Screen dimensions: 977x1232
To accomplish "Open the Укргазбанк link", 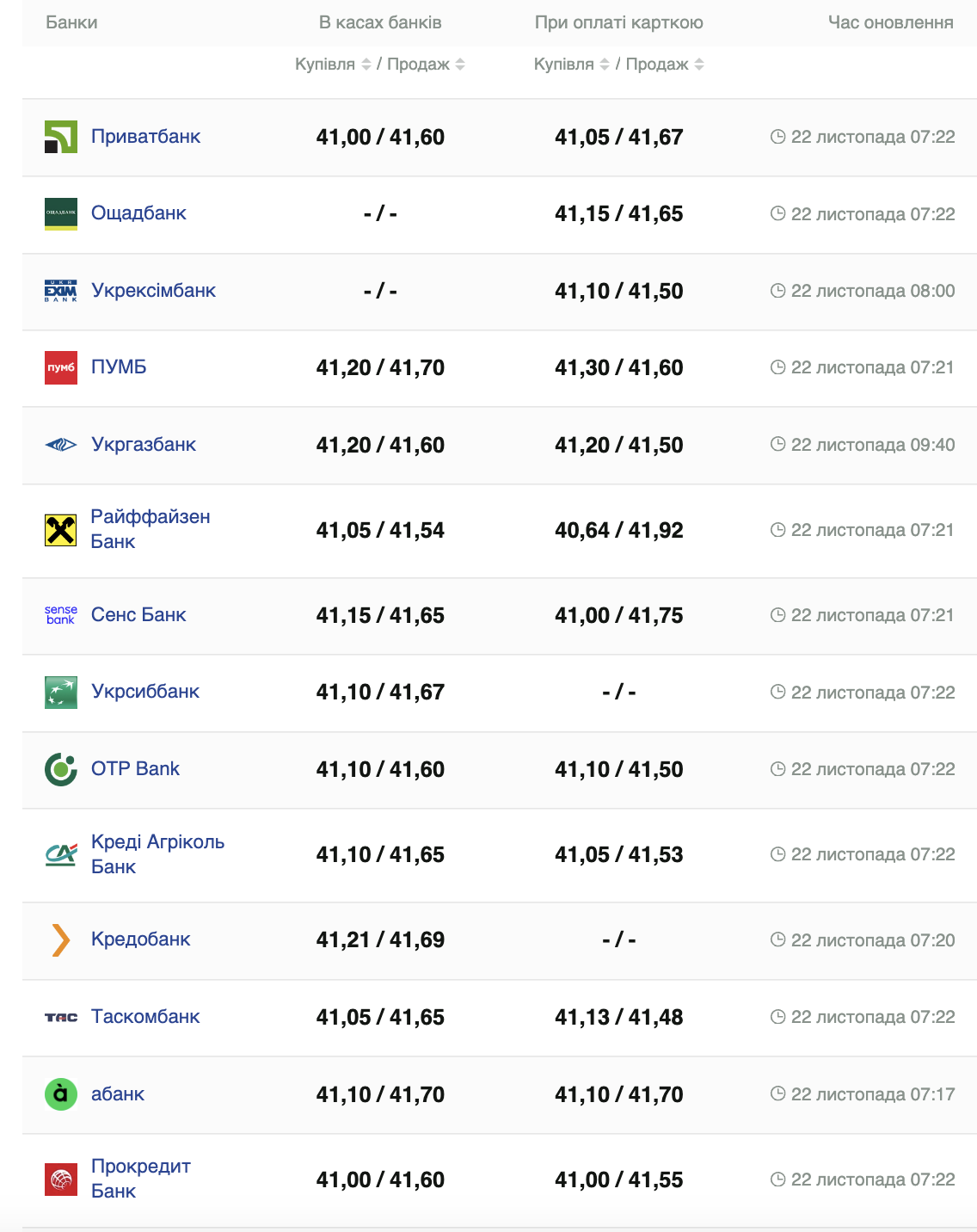I will point(144,445).
